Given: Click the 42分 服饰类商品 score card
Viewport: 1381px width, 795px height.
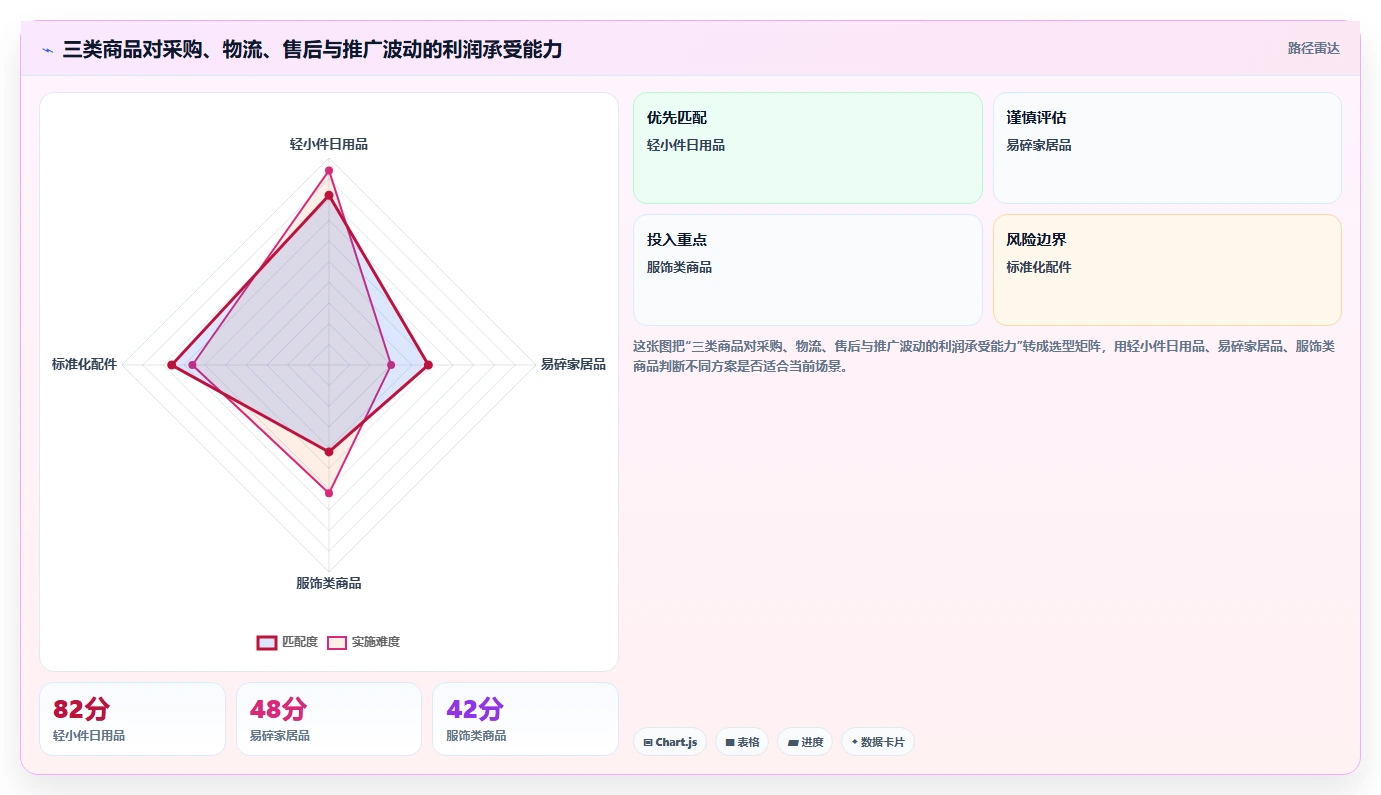Looking at the screenshot, I should point(525,719).
